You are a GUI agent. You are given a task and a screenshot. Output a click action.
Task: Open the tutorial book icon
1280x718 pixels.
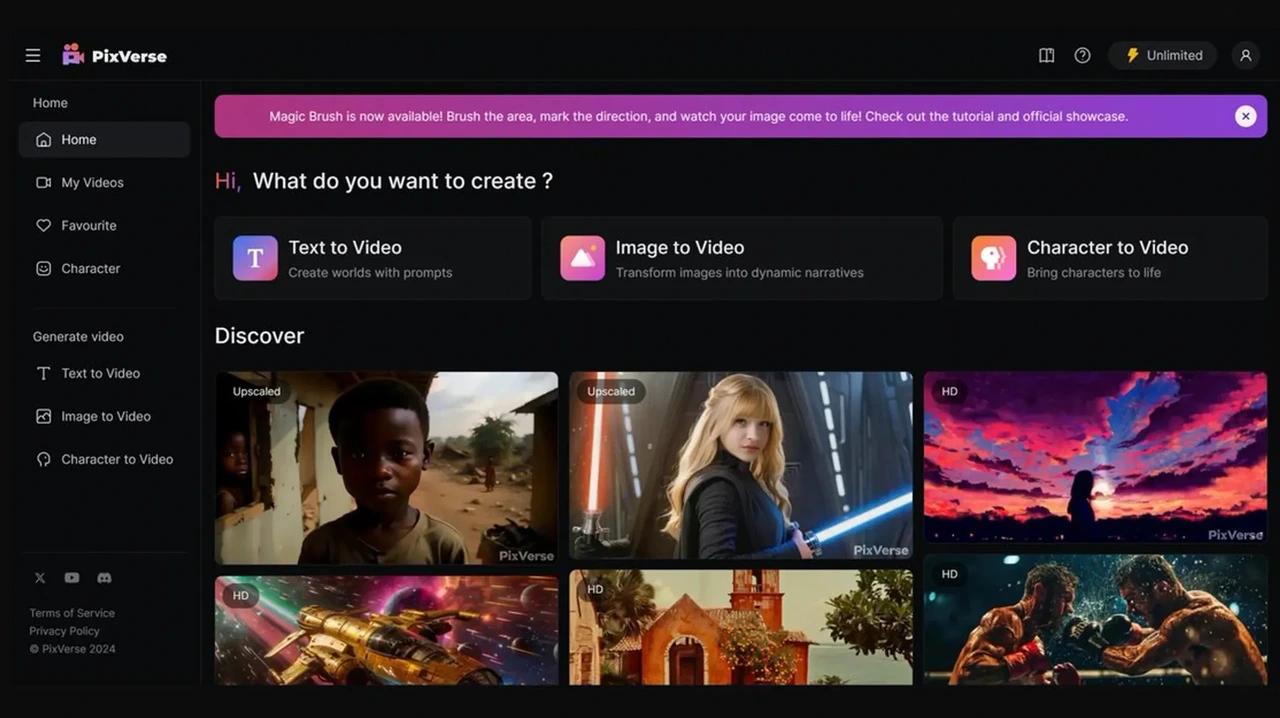1046,56
